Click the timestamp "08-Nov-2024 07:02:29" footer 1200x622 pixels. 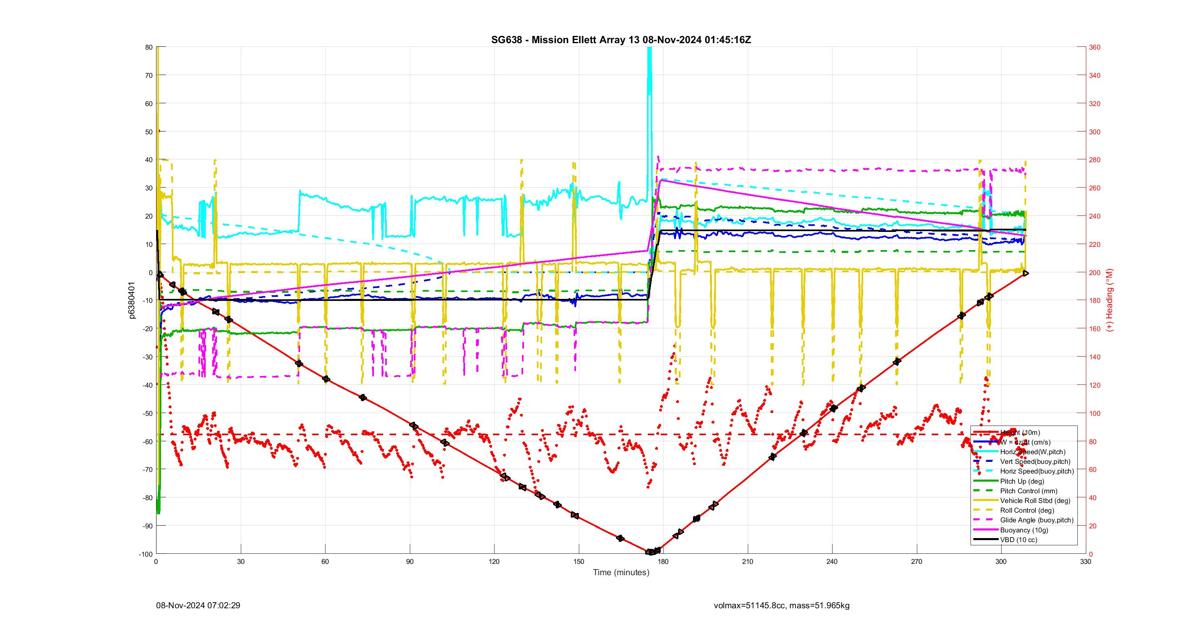(x=198, y=605)
